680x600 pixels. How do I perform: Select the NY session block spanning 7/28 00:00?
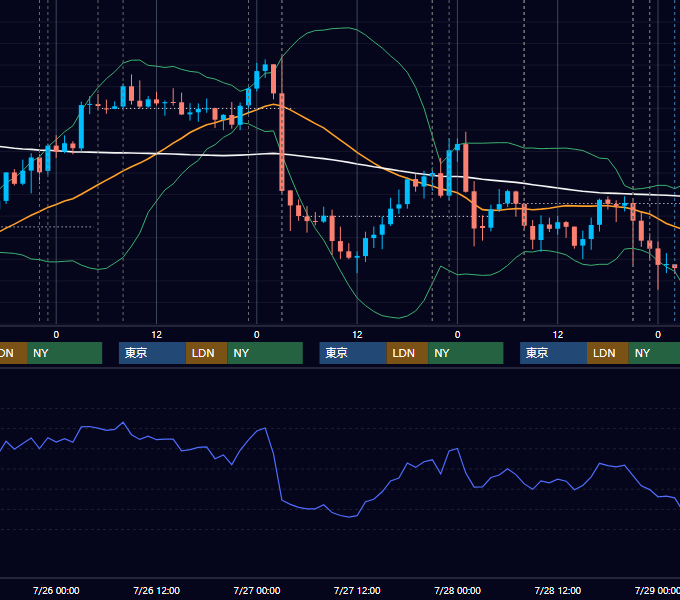point(466,353)
